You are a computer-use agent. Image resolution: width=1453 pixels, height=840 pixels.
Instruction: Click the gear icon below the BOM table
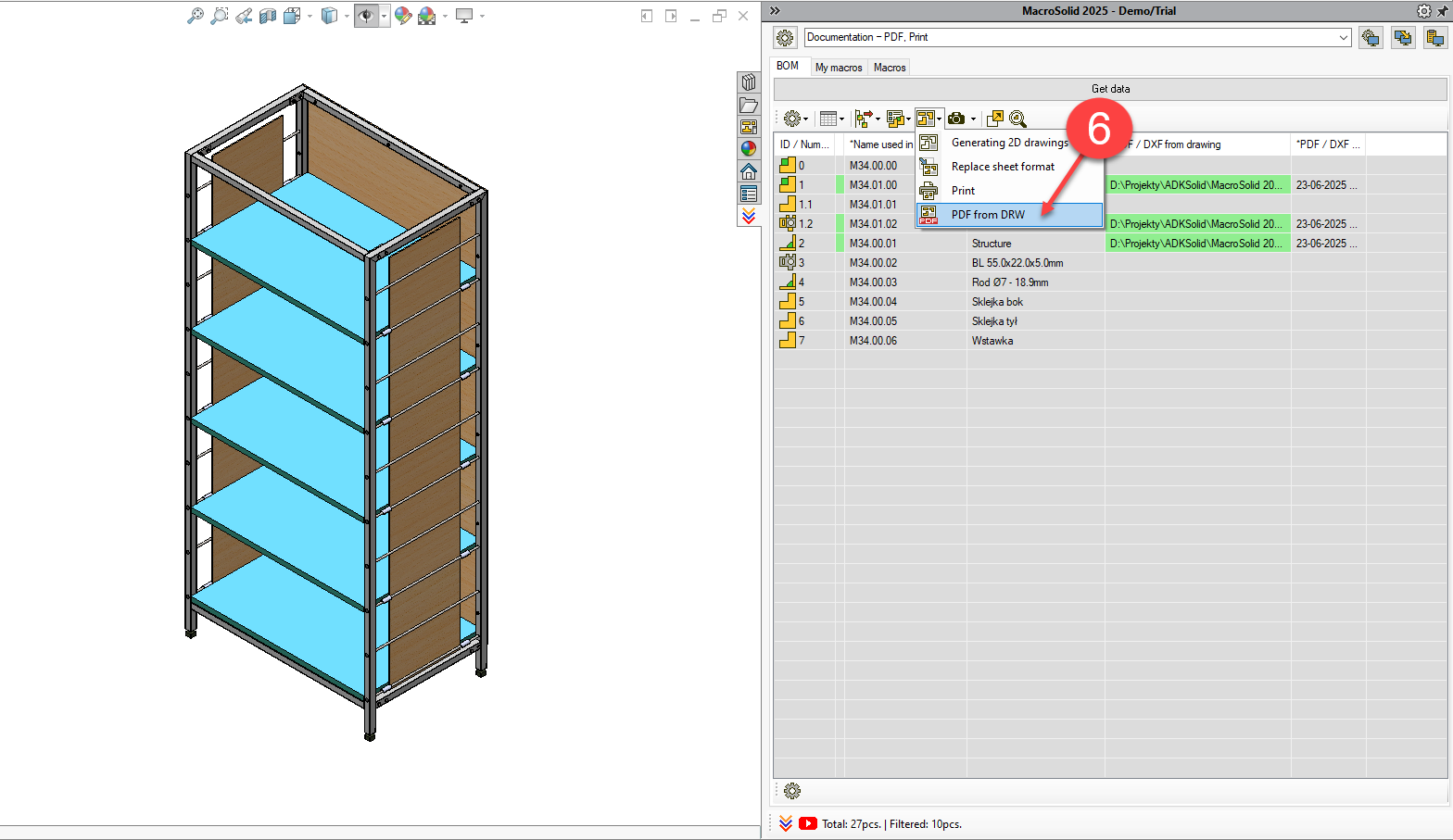point(792,791)
